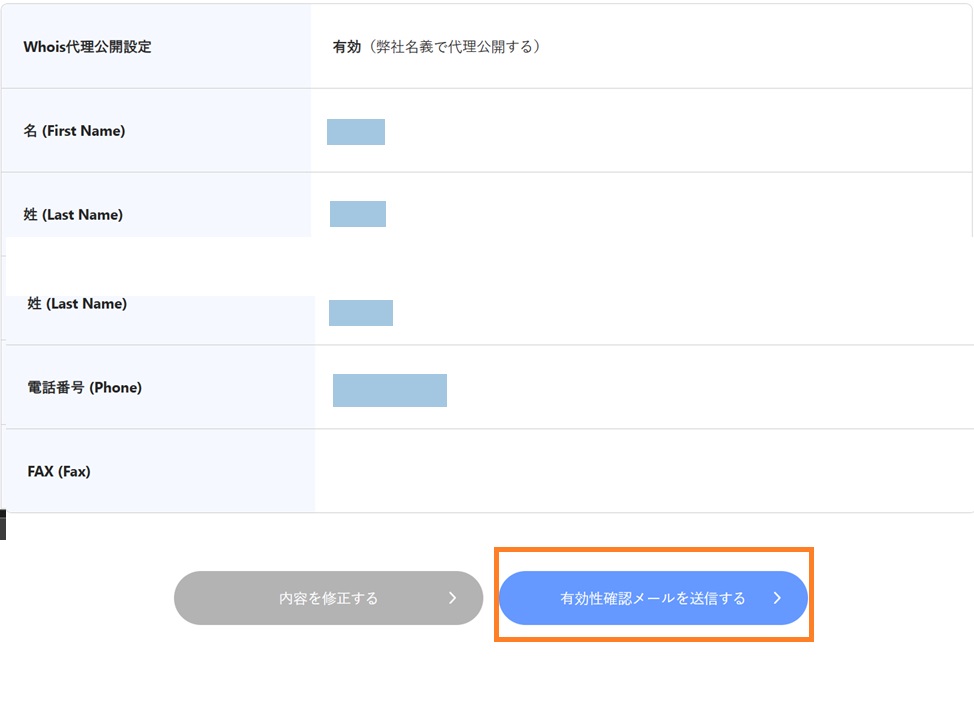Select the Whois代理公開設定 row label
The image size is (974, 707).
[88, 46]
